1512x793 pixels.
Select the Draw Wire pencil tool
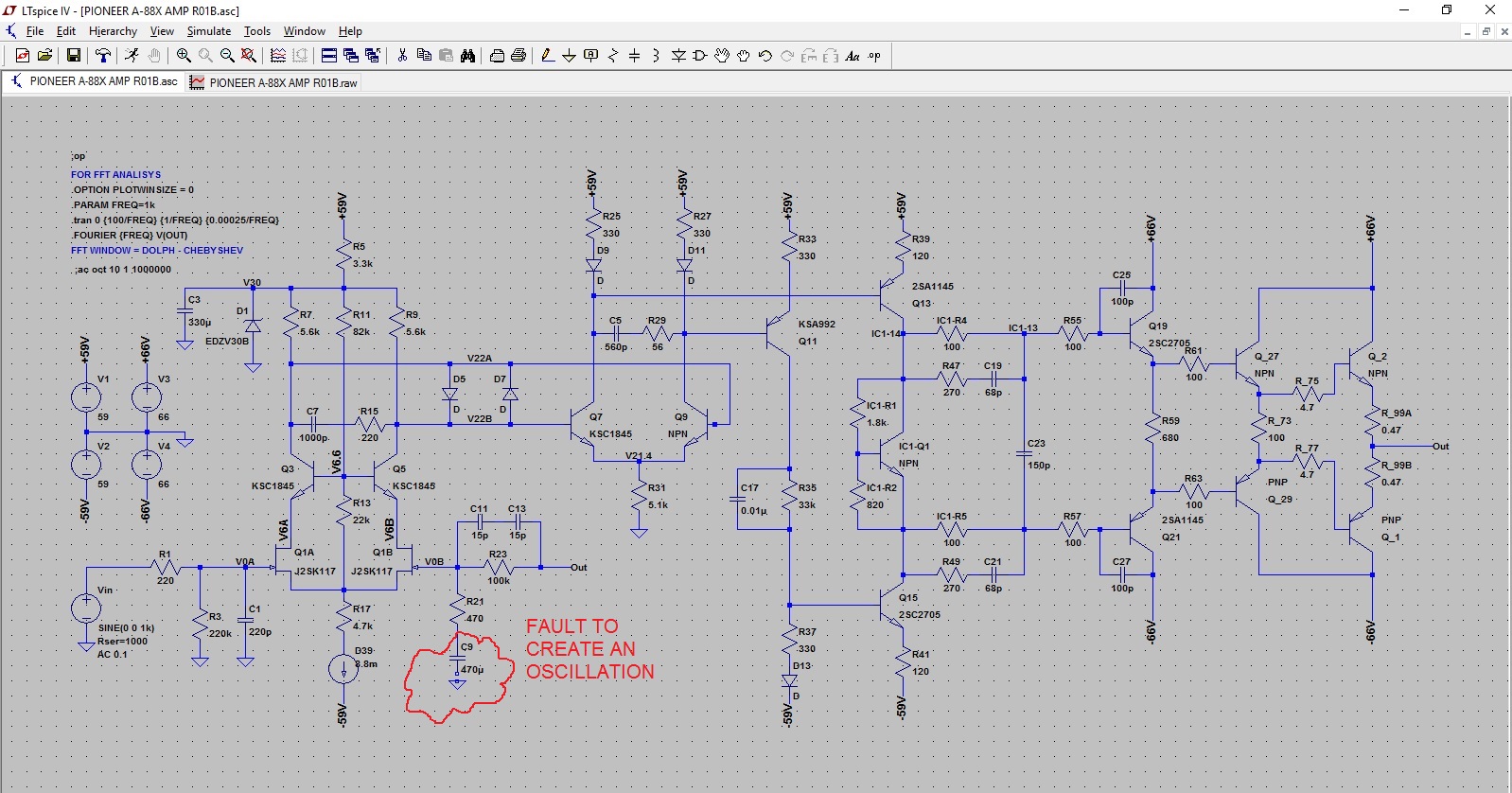click(548, 56)
